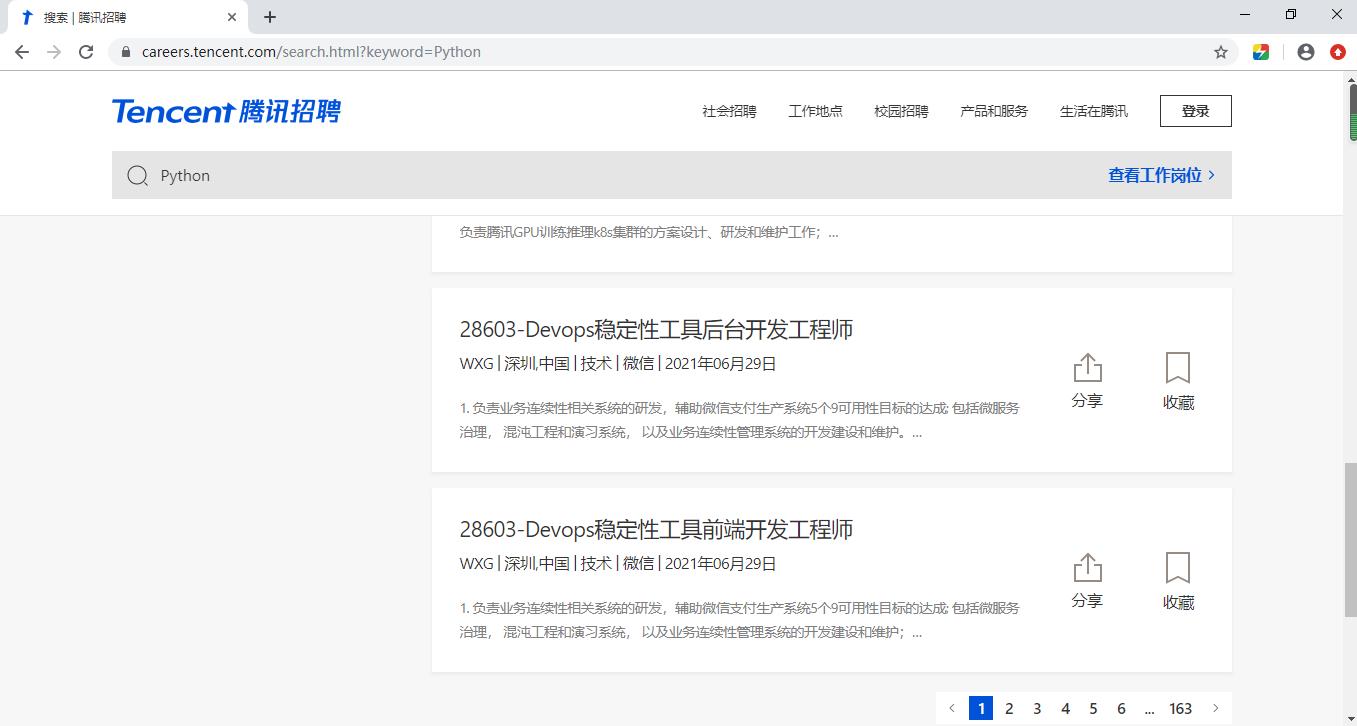Jump to last page 163
Image resolution: width=1357 pixels, height=726 pixels.
[1181, 708]
